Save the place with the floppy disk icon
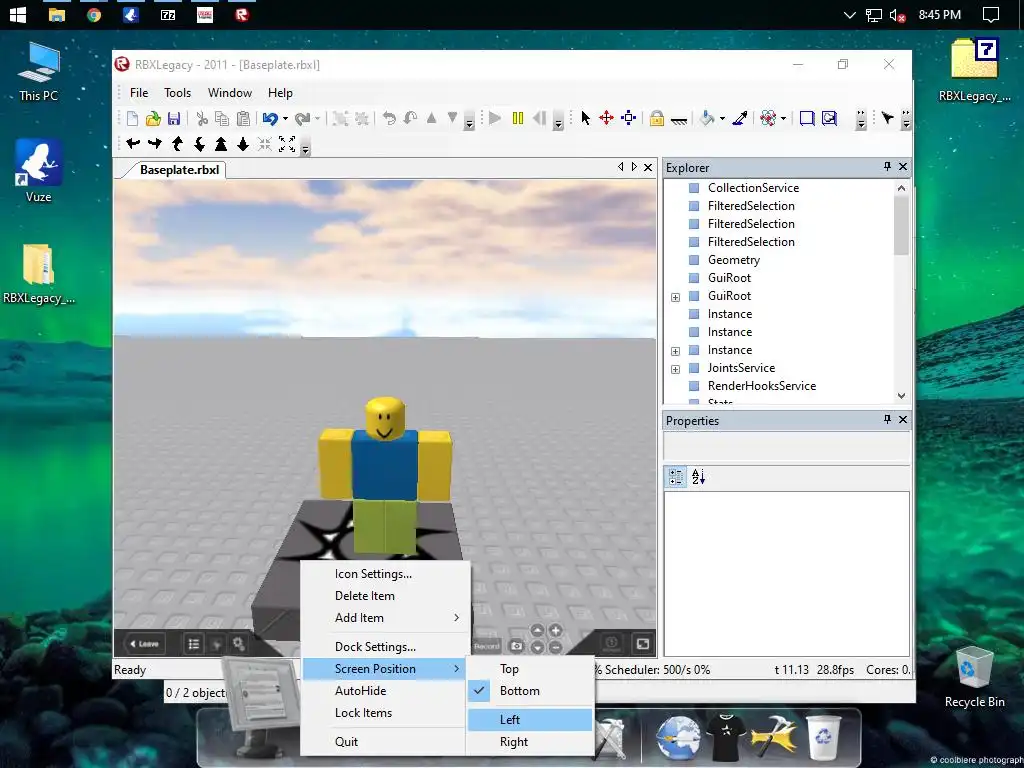 pyautogui.click(x=174, y=118)
